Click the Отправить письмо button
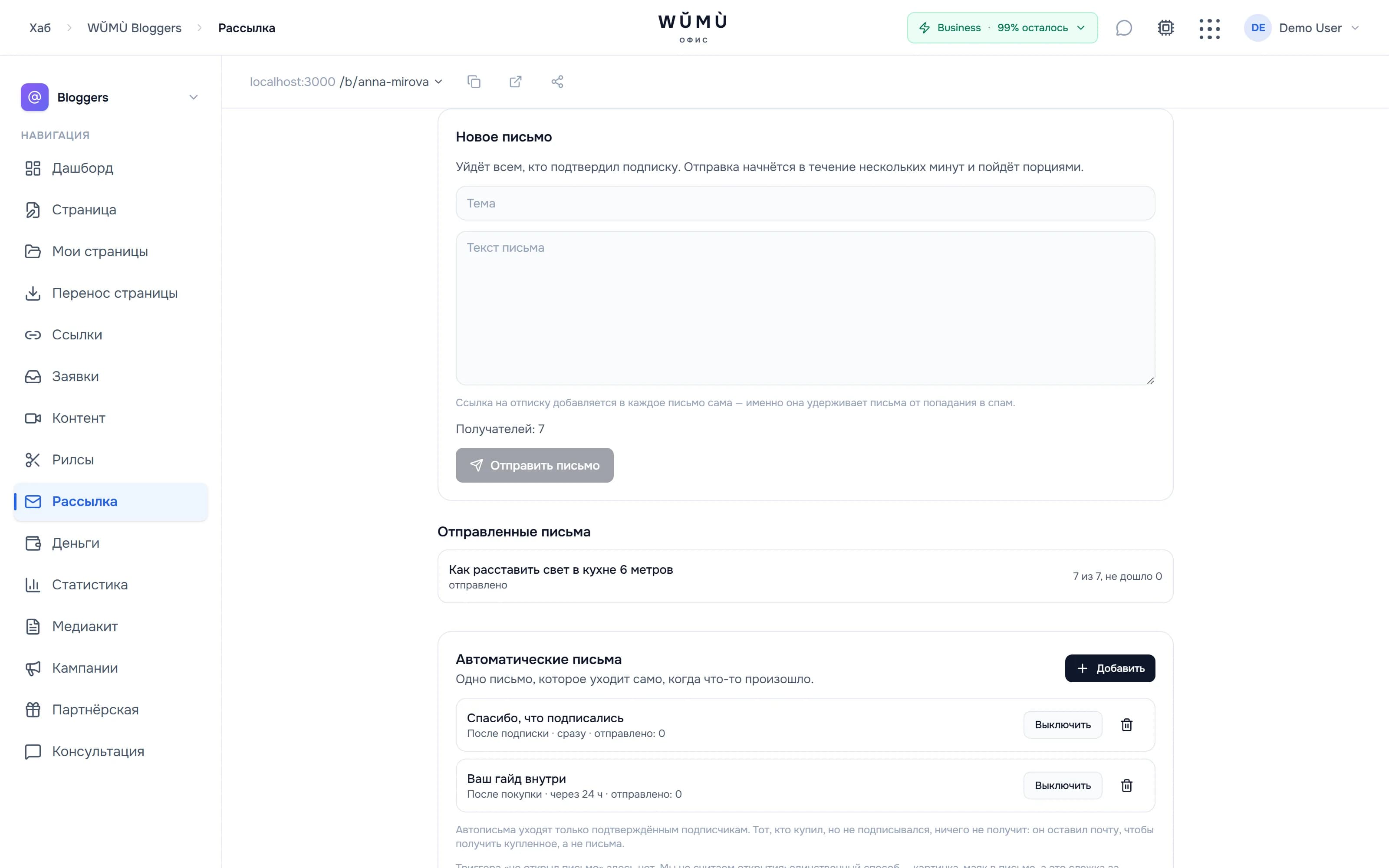This screenshot has height=868, width=1389. (534, 465)
